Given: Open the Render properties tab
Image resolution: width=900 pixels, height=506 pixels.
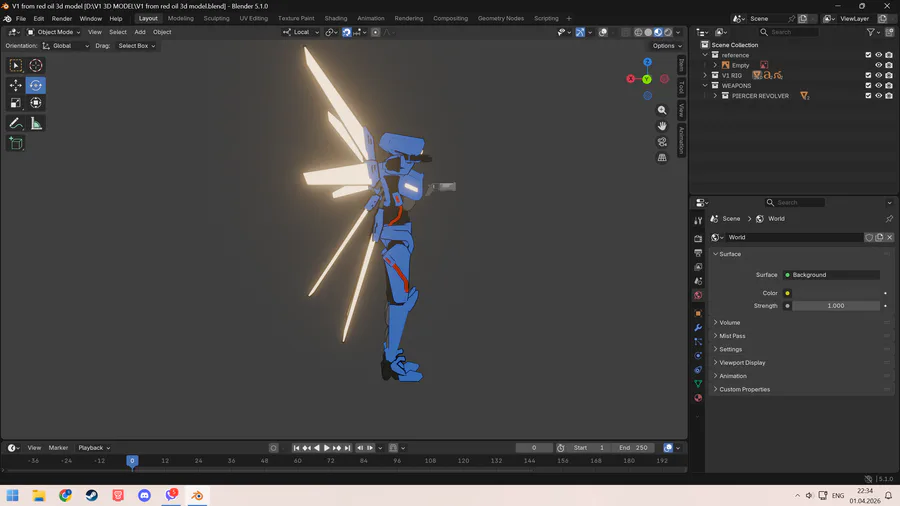Looking at the screenshot, I should point(698,238).
